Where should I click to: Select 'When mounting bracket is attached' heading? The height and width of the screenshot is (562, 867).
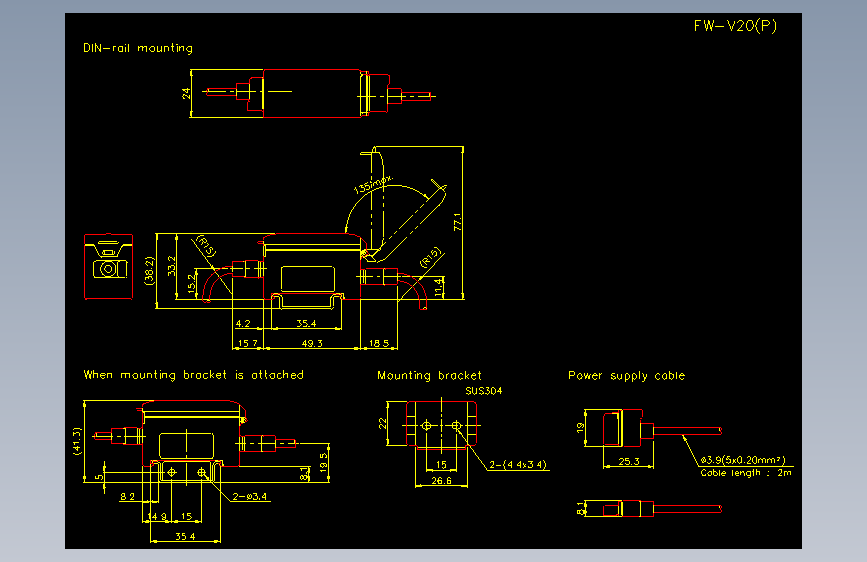[x=194, y=375]
